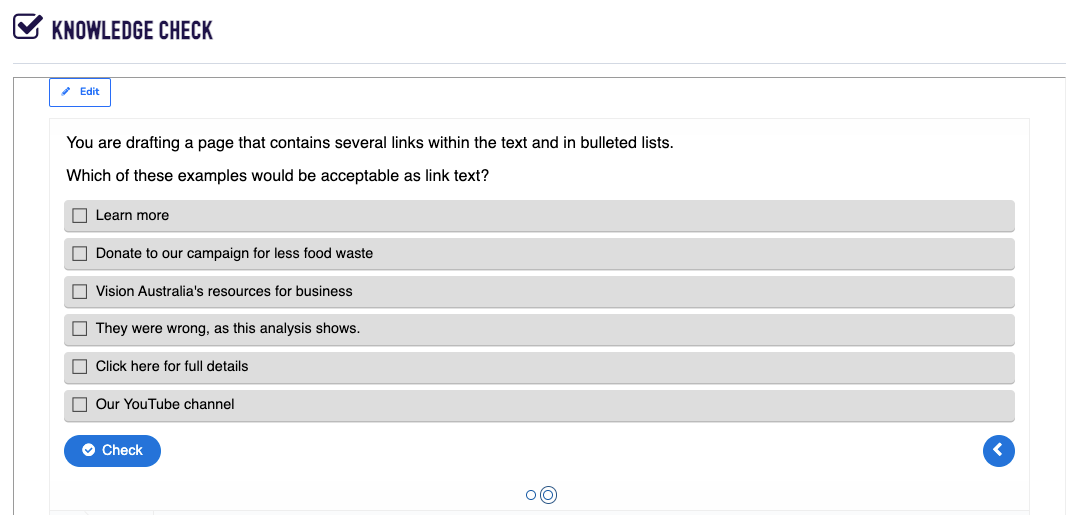Tick "Donate to our campaign" checkbox

80,254
